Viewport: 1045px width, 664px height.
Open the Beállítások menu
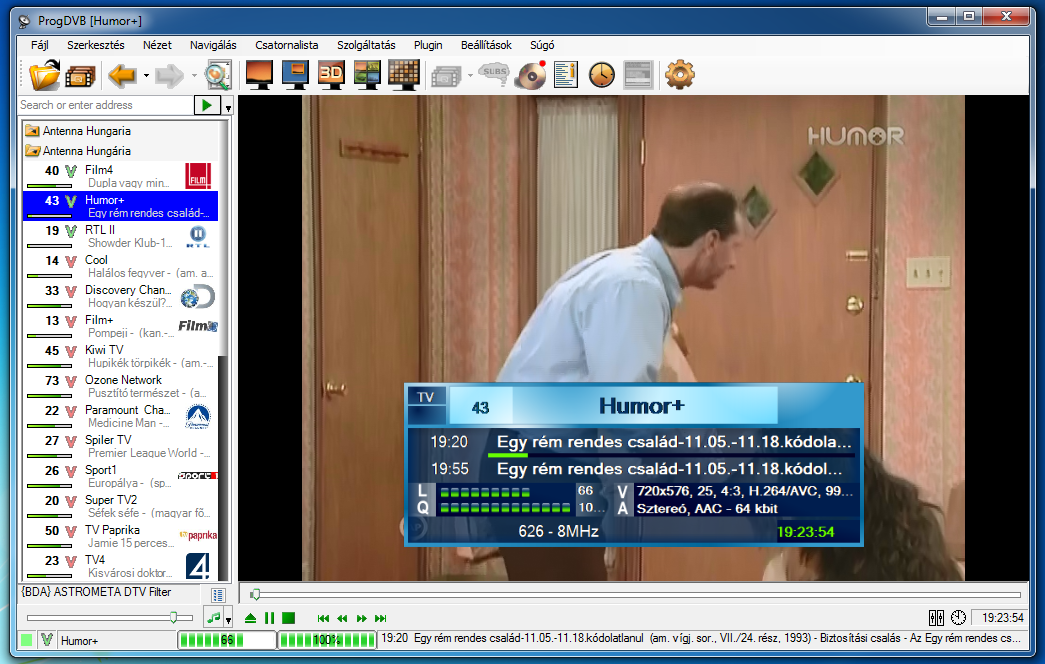(x=487, y=45)
